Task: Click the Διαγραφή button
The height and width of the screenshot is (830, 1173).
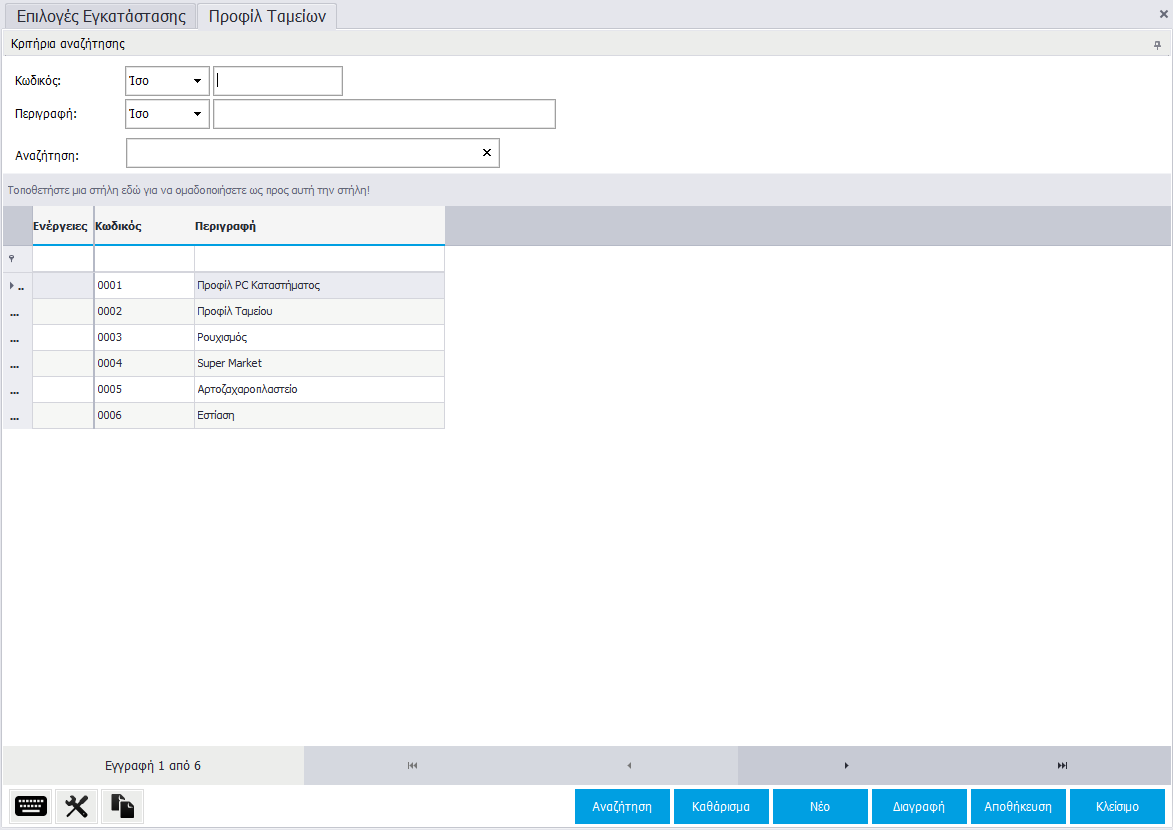Action: click(918, 806)
